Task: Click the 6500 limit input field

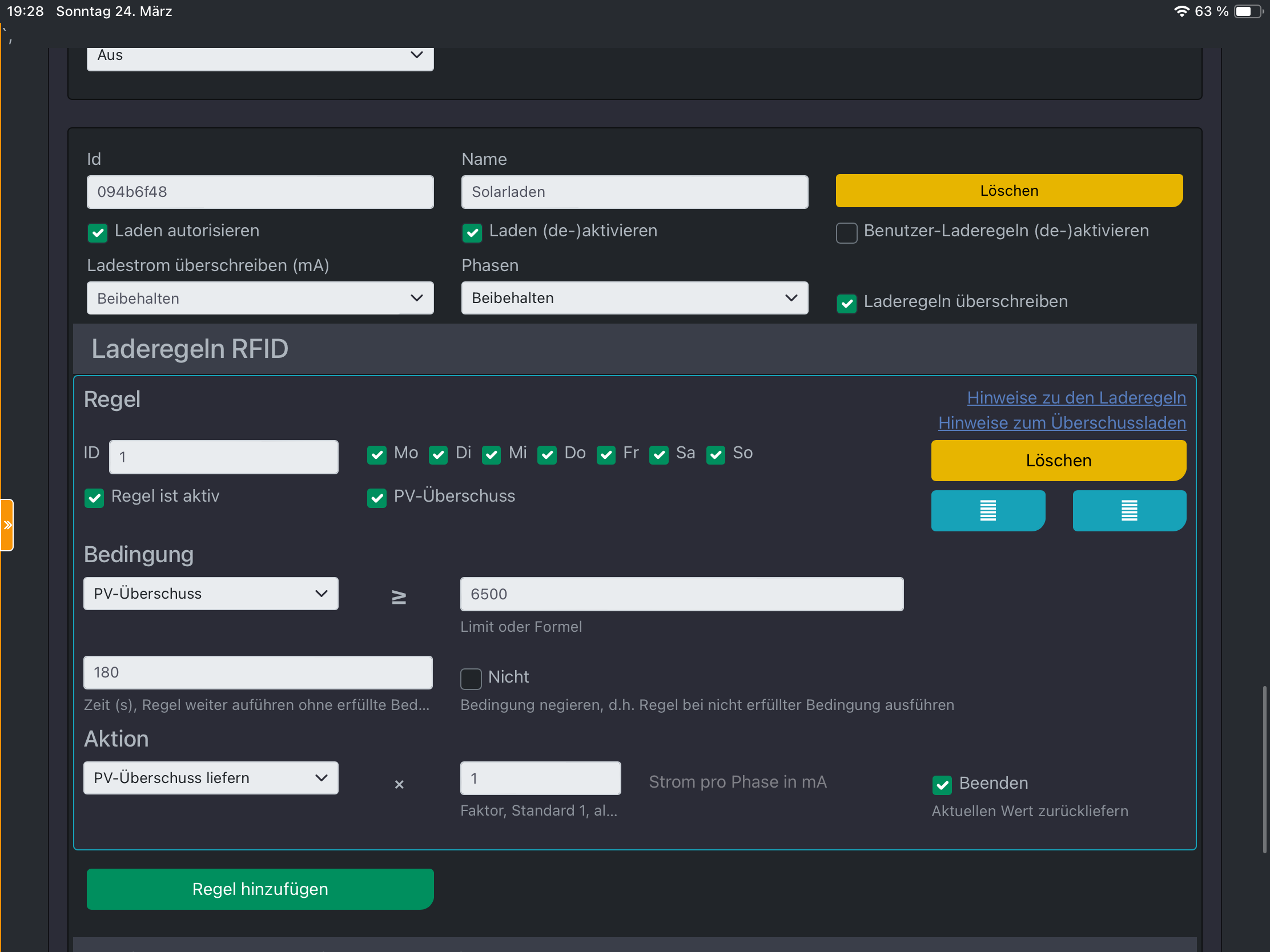Action: coord(681,594)
